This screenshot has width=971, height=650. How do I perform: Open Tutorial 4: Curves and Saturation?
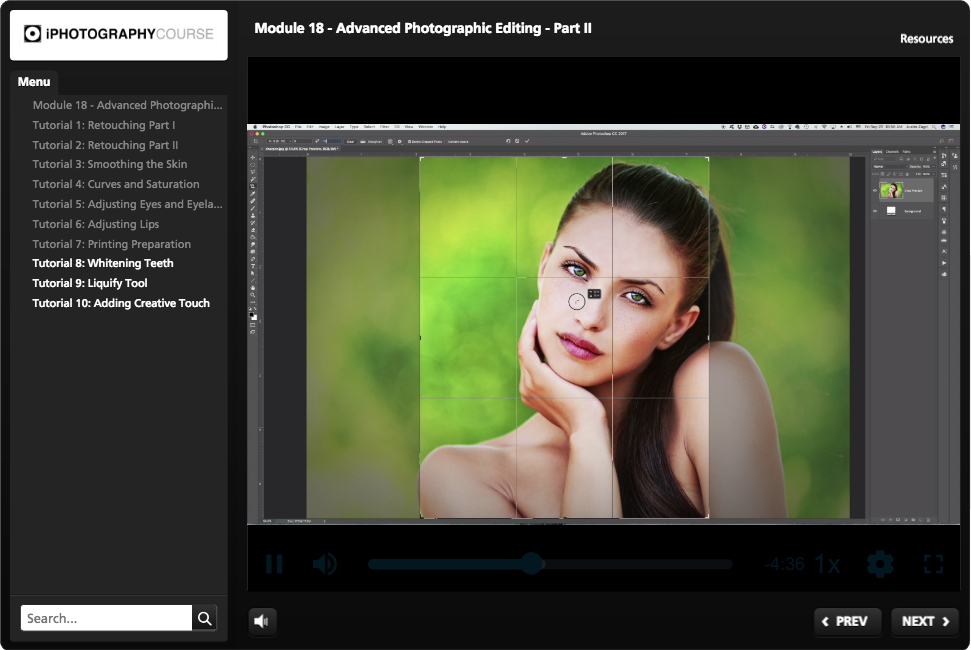click(116, 184)
